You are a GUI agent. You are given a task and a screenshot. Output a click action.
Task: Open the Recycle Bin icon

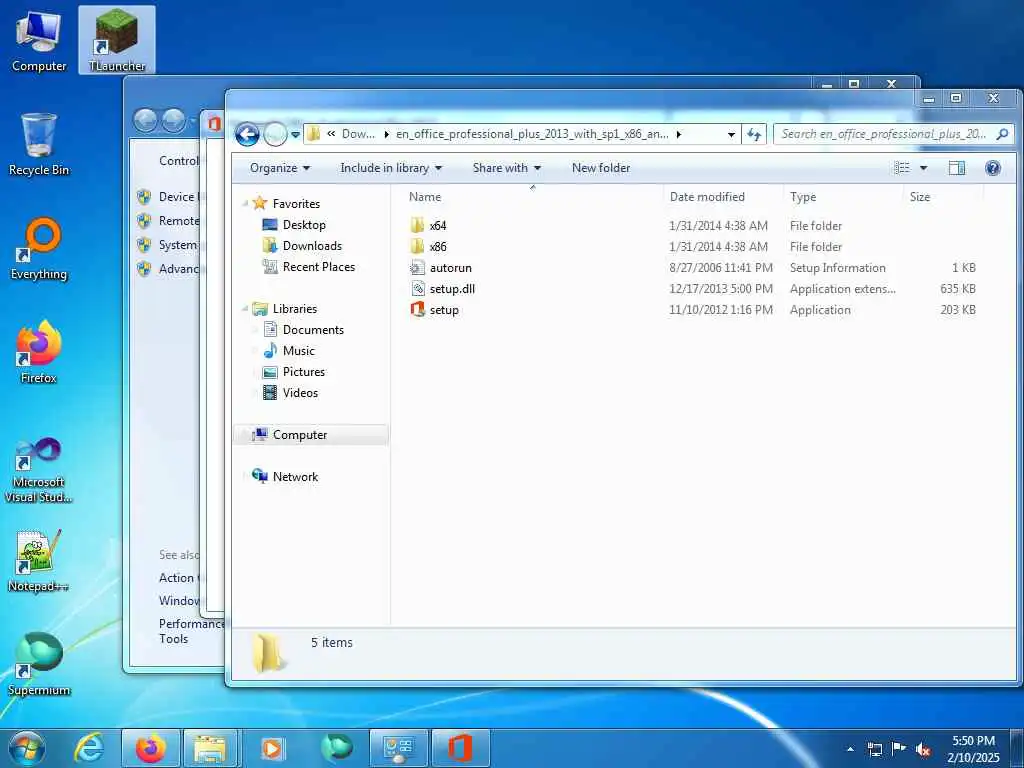(x=39, y=144)
